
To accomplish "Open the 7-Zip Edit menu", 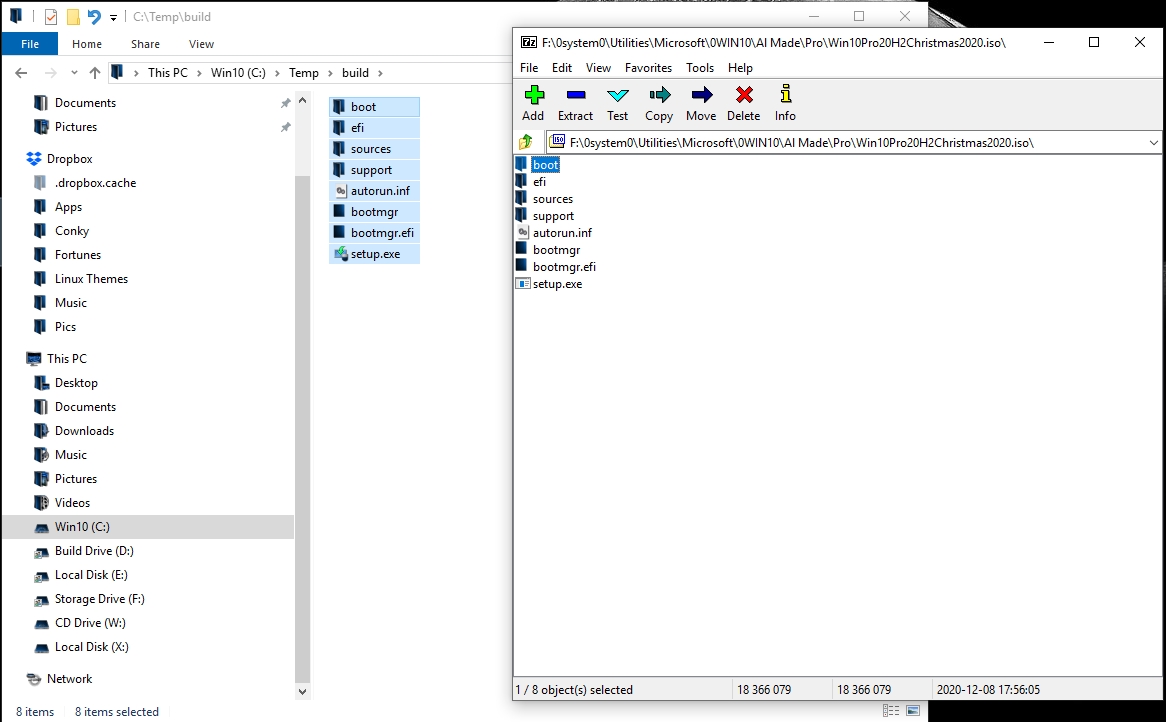I will pyautogui.click(x=561, y=68).
